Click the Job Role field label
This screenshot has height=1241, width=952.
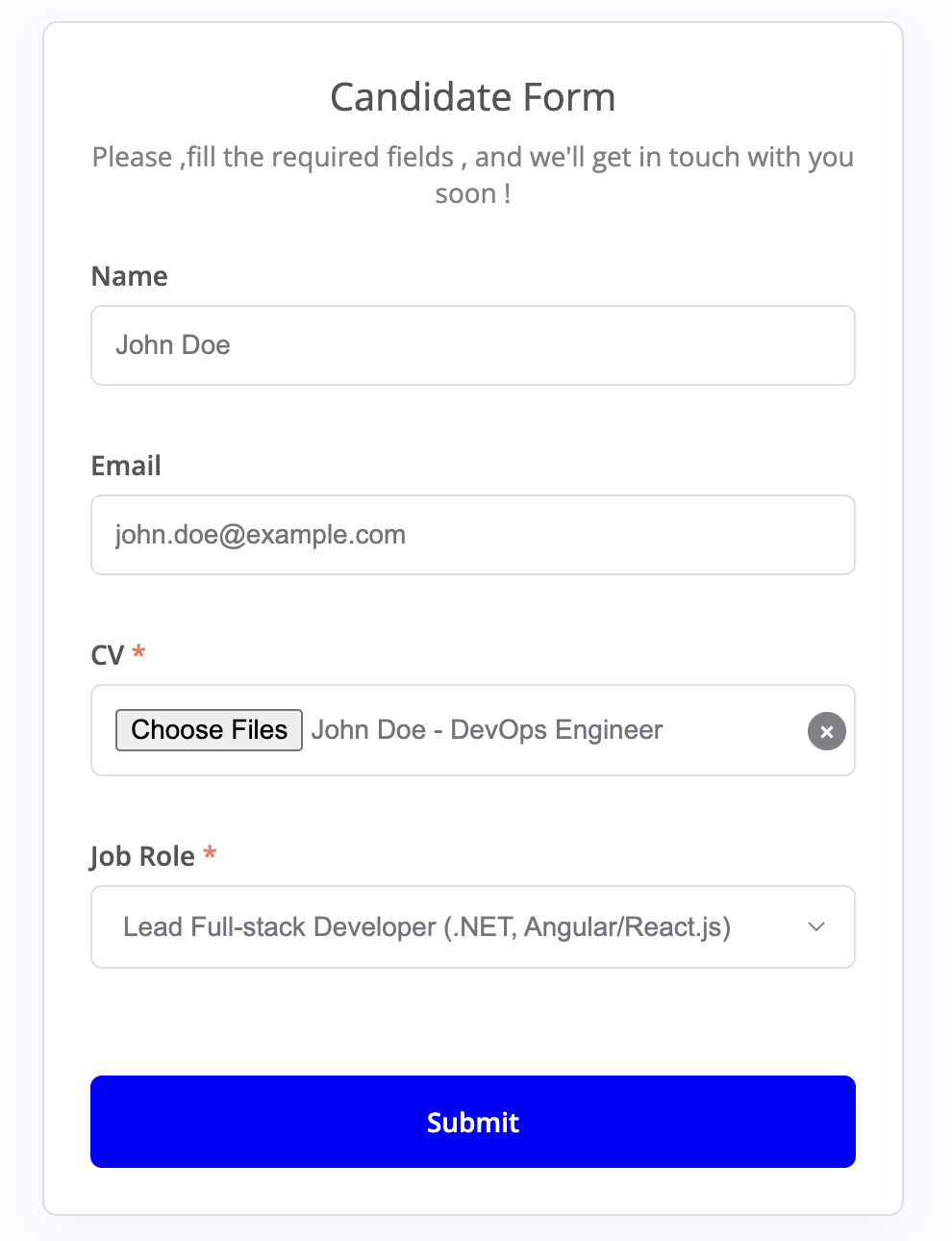click(x=142, y=856)
